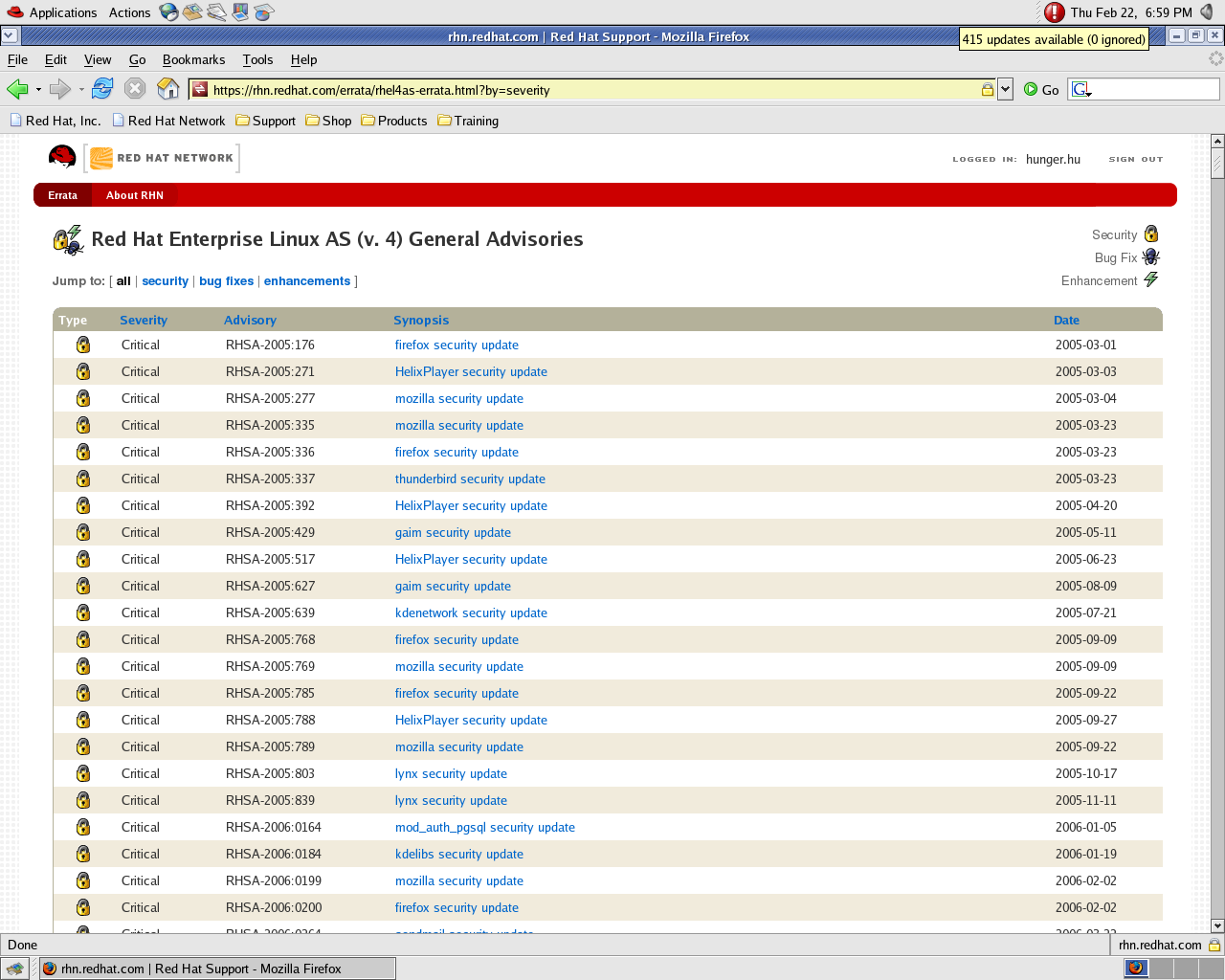Launch the email client icon in top panel
This screenshot has width=1225, height=980.
[x=193, y=12]
